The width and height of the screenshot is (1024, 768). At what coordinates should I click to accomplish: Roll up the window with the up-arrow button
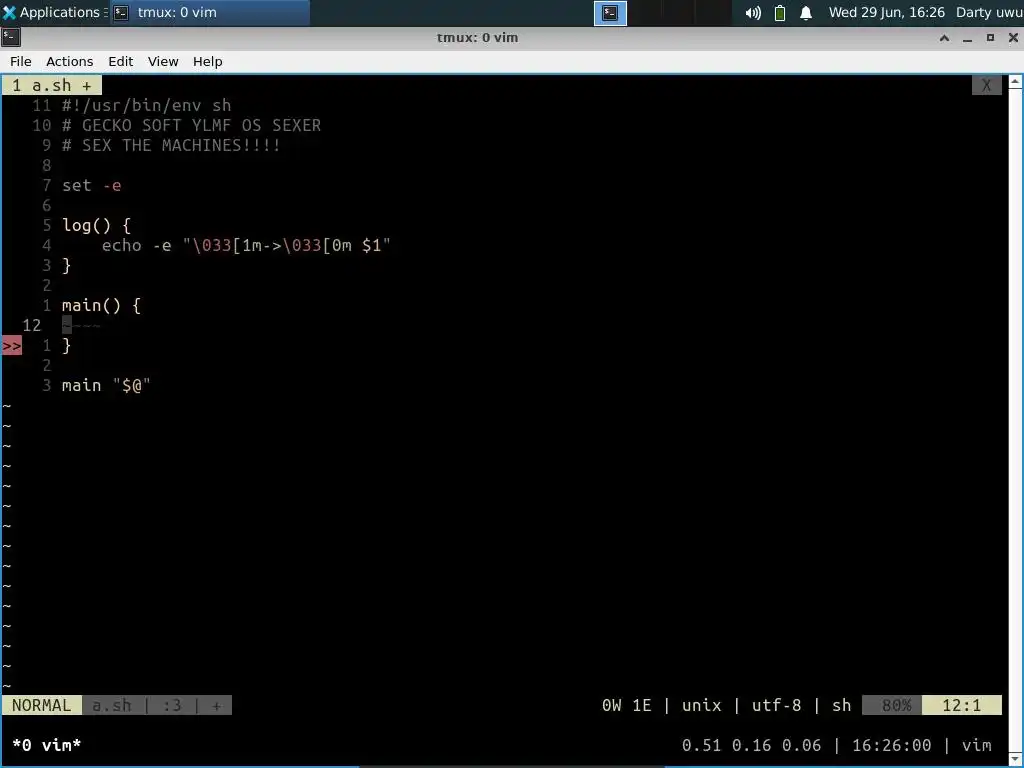pyautogui.click(x=944, y=38)
